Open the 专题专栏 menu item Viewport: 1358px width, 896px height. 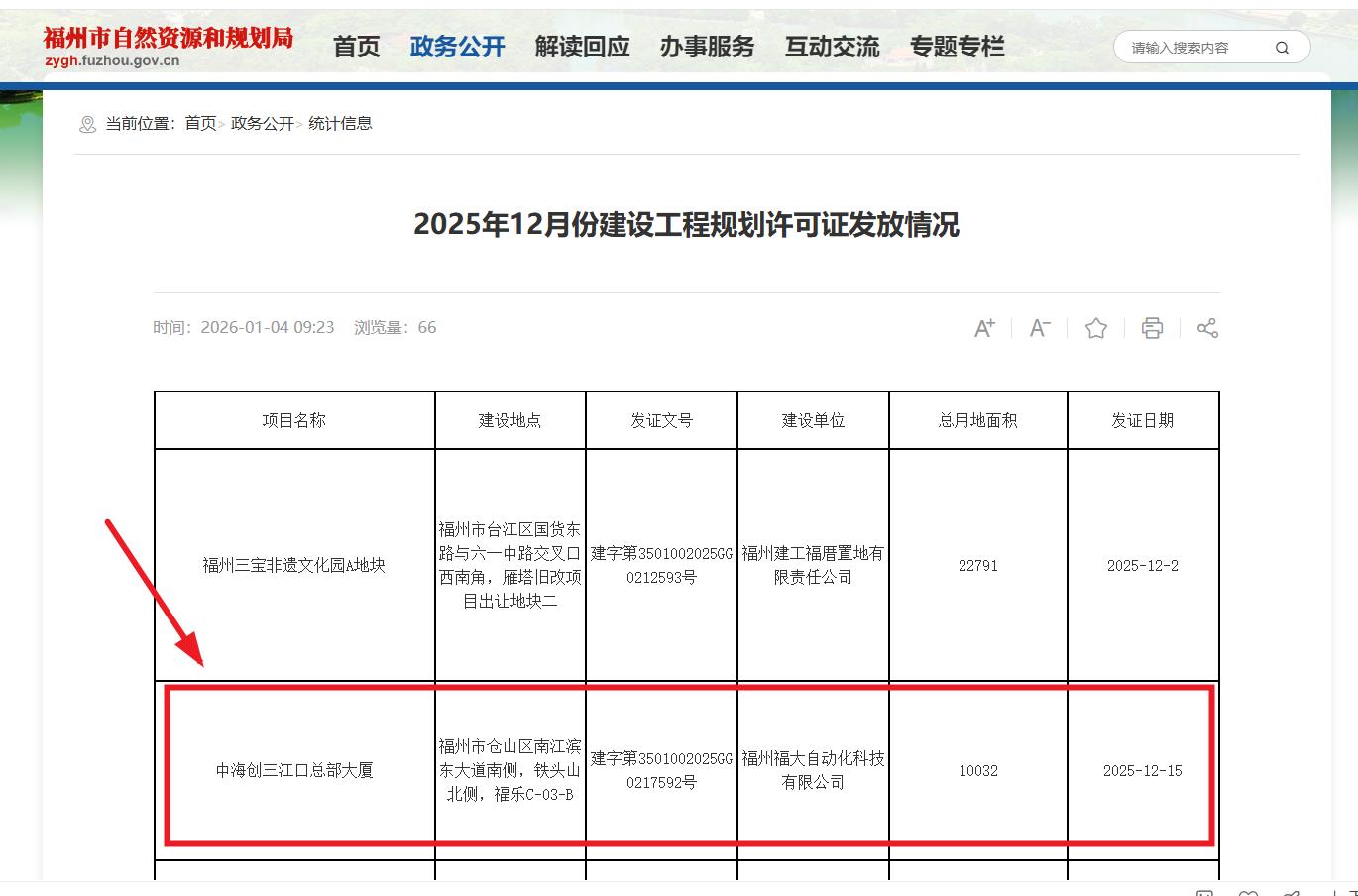coord(957,47)
